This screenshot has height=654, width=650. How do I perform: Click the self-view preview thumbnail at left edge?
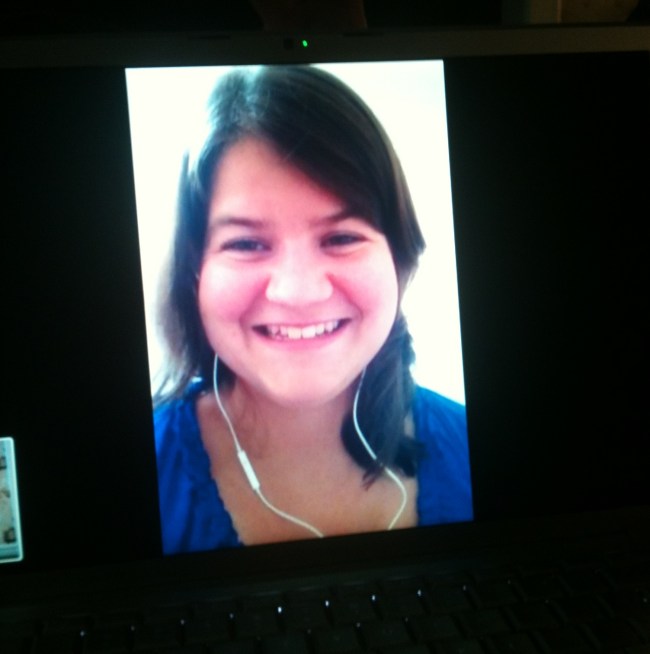(9, 498)
